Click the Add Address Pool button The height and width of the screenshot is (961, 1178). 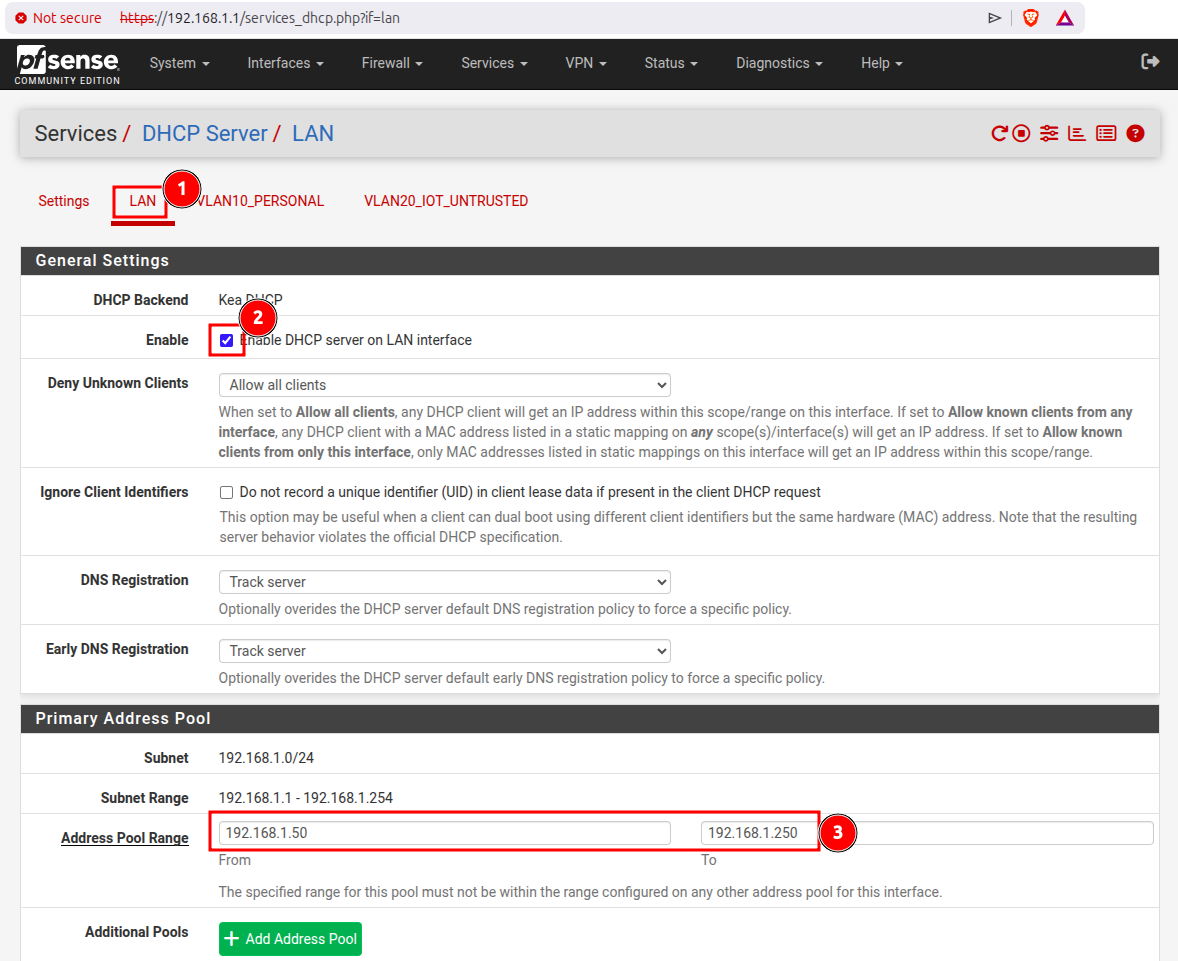(x=291, y=939)
